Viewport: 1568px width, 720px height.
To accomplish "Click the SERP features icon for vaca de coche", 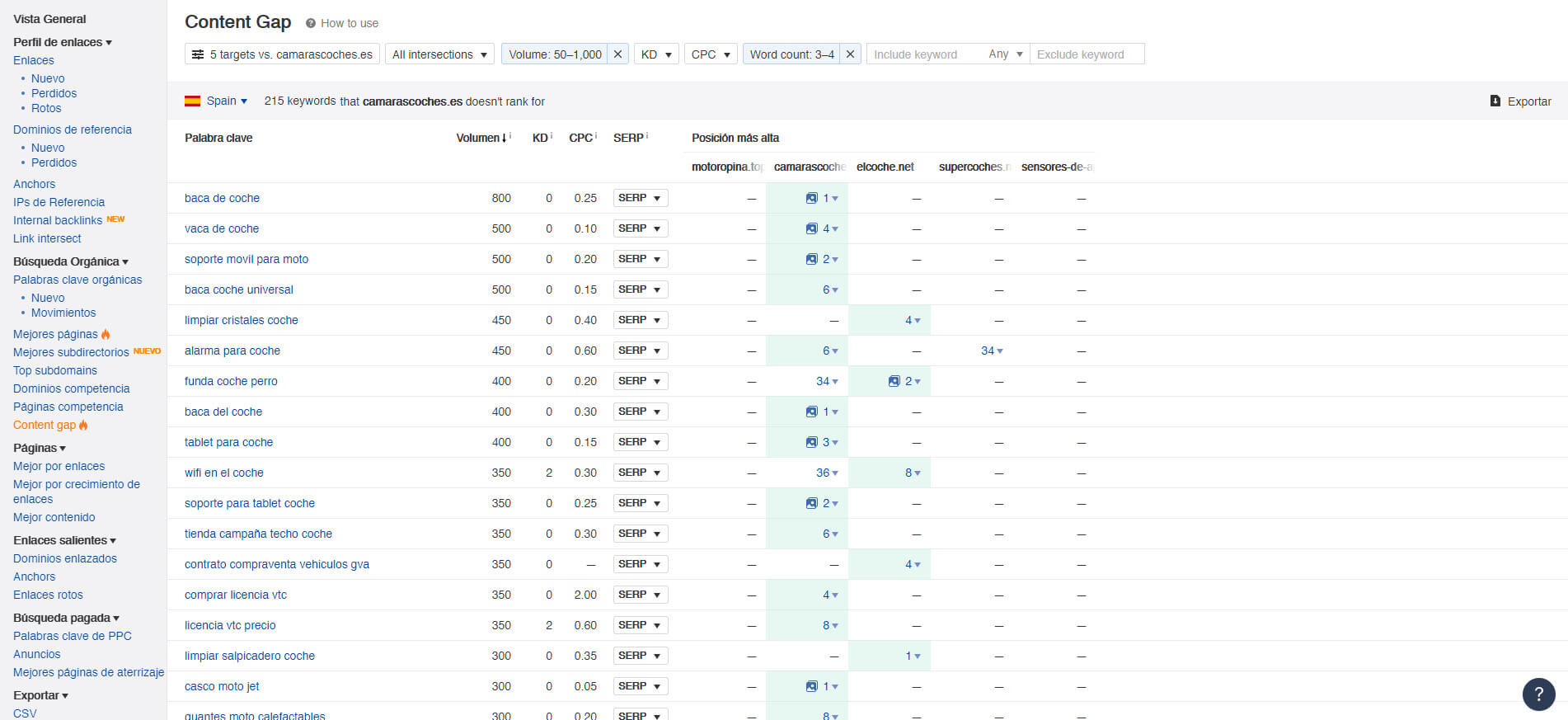I will pos(811,228).
